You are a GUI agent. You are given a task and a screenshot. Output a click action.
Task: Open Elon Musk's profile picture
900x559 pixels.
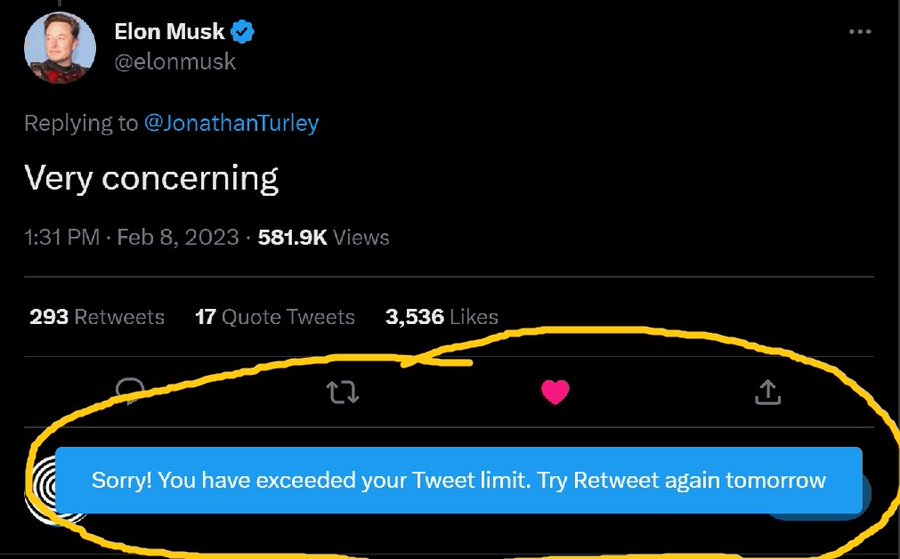pyautogui.click(x=60, y=47)
